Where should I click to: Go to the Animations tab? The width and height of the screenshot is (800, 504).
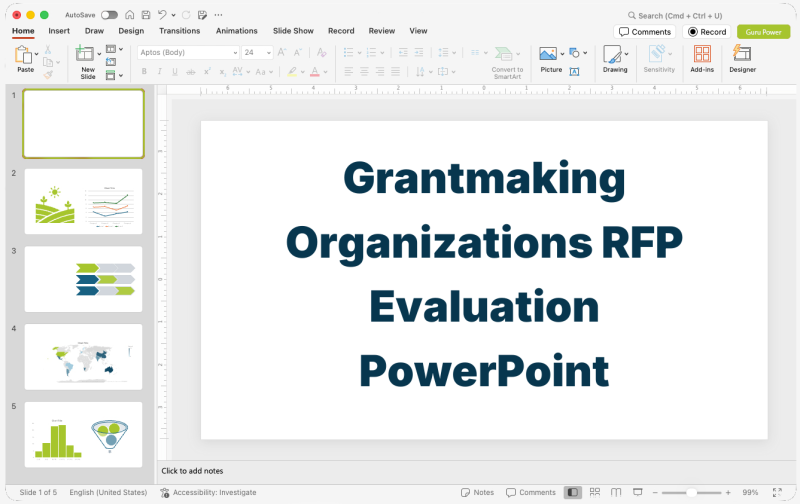click(x=237, y=31)
